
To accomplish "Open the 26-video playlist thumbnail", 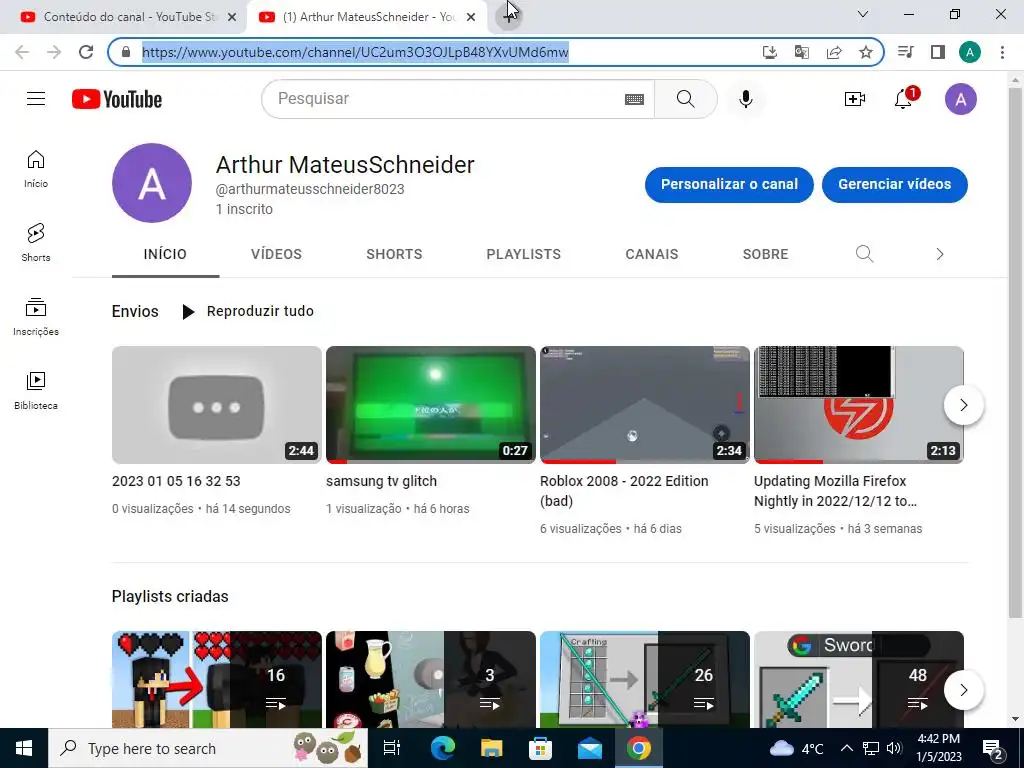I will pyautogui.click(x=645, y=679).
